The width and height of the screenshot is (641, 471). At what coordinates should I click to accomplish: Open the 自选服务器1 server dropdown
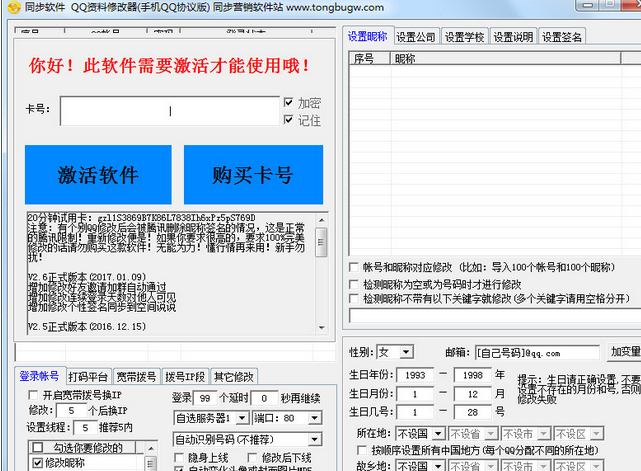pyautogui.click(x=242, y=418)
